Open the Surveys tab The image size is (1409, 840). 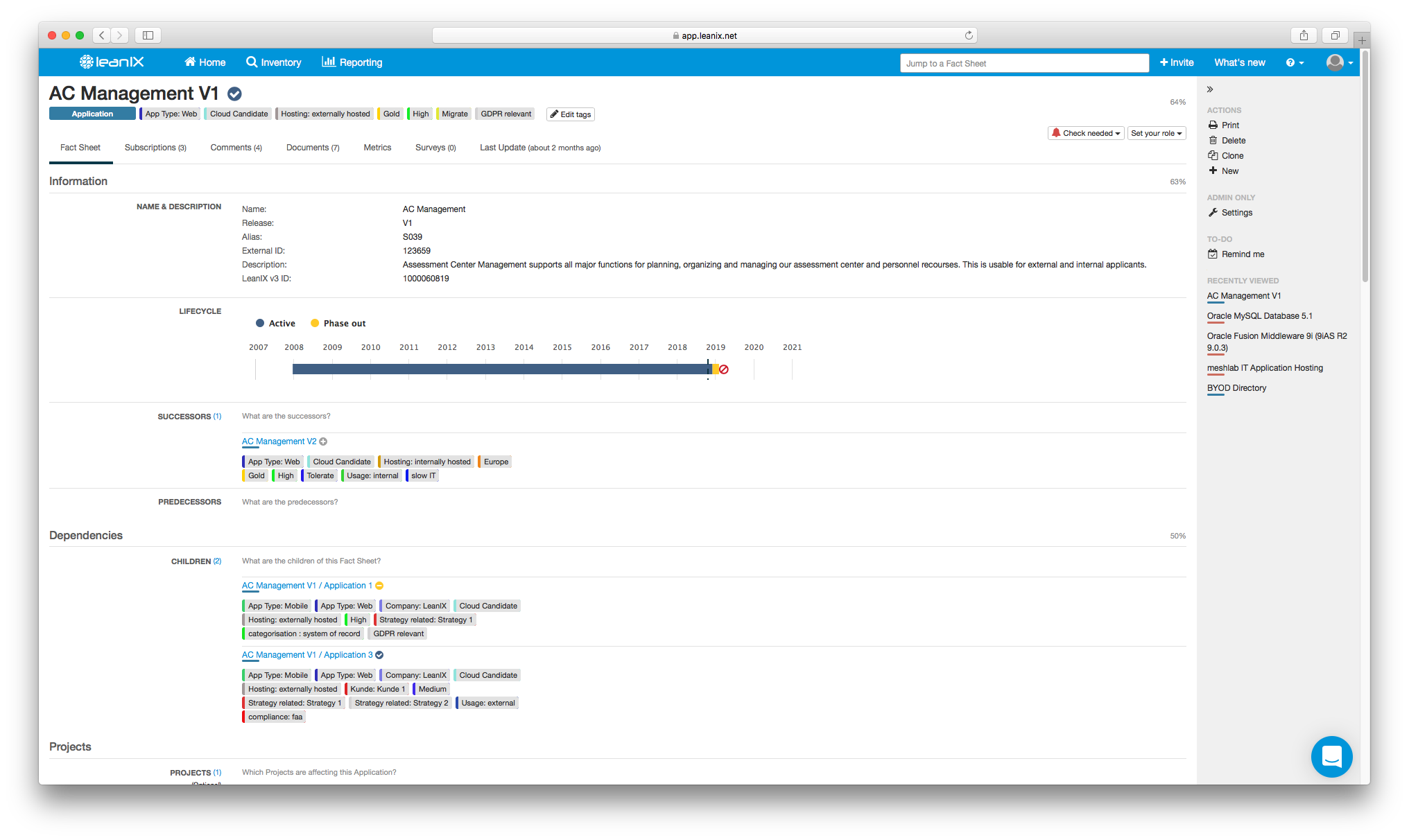pos(435,148)
